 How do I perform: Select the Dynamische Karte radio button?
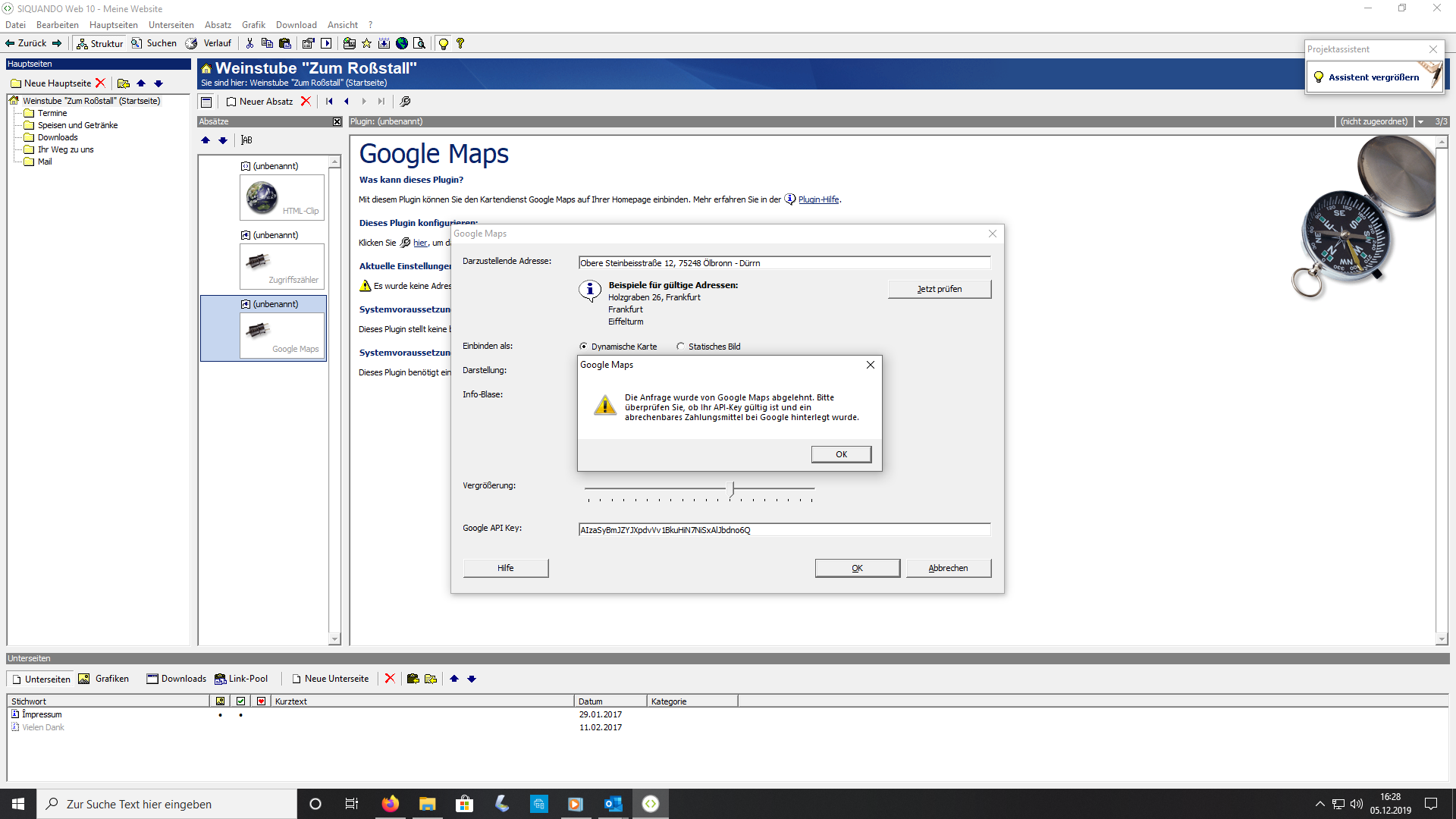(584, 347)
